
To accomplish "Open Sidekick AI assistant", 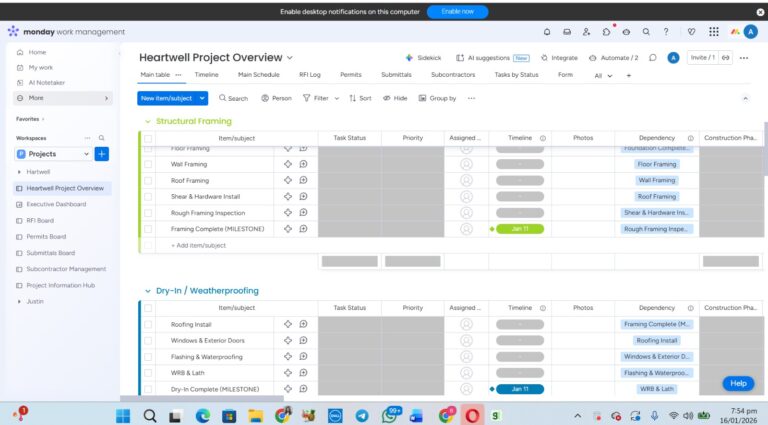I will pos(424,58).
